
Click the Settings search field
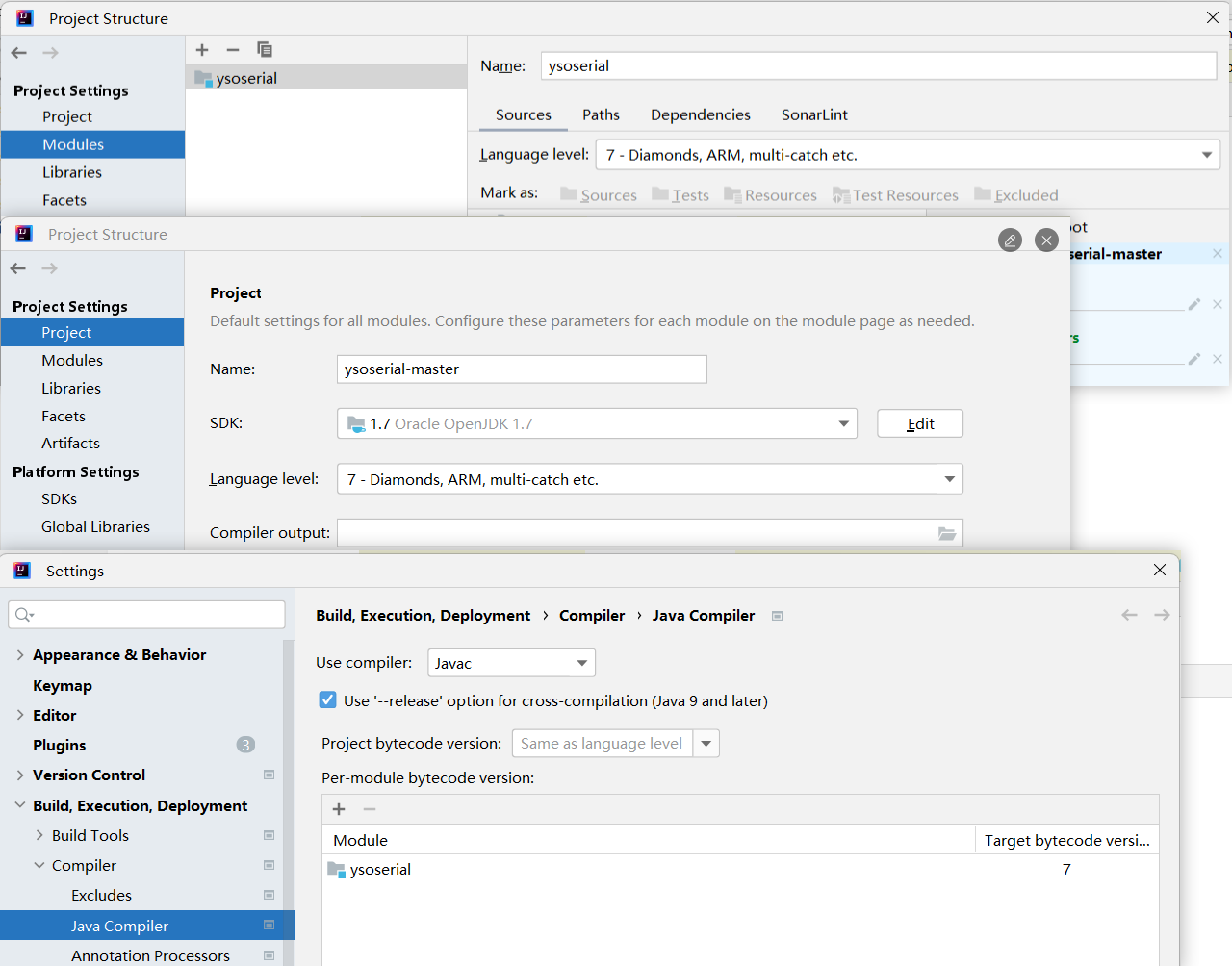click(x=146, y=615)
